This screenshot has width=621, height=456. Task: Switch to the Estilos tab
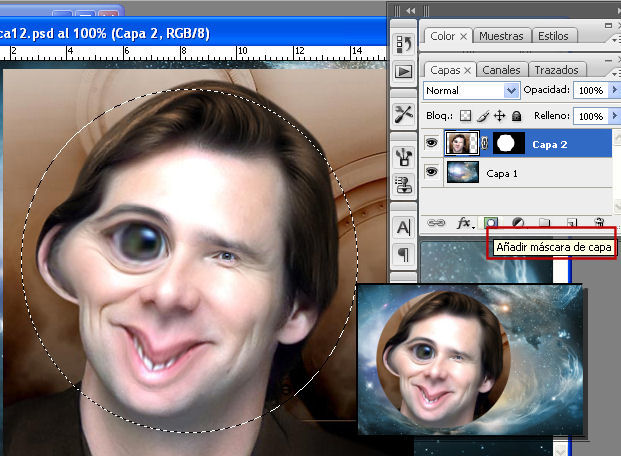(x=553, y=36)
